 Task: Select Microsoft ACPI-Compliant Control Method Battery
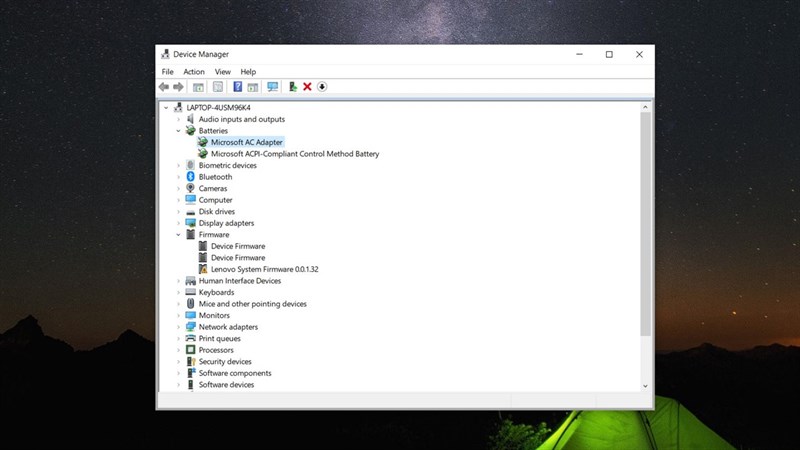click(294, 154)
